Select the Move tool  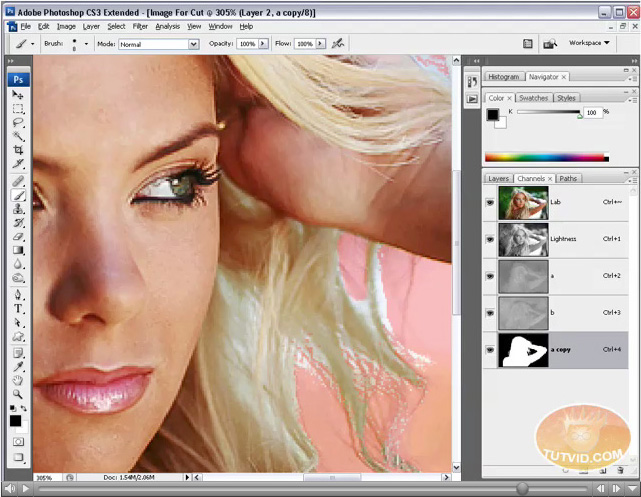[x=18, y=95]
